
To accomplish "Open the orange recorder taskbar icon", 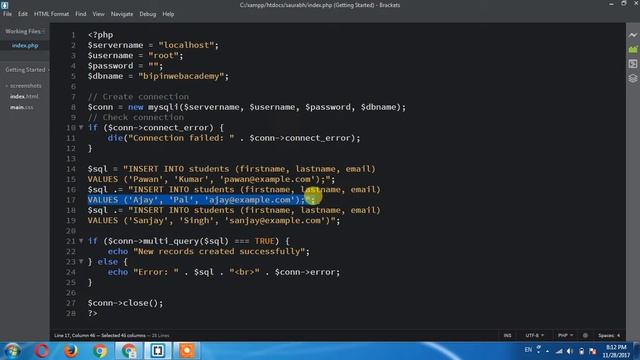I will coord(187,351).
